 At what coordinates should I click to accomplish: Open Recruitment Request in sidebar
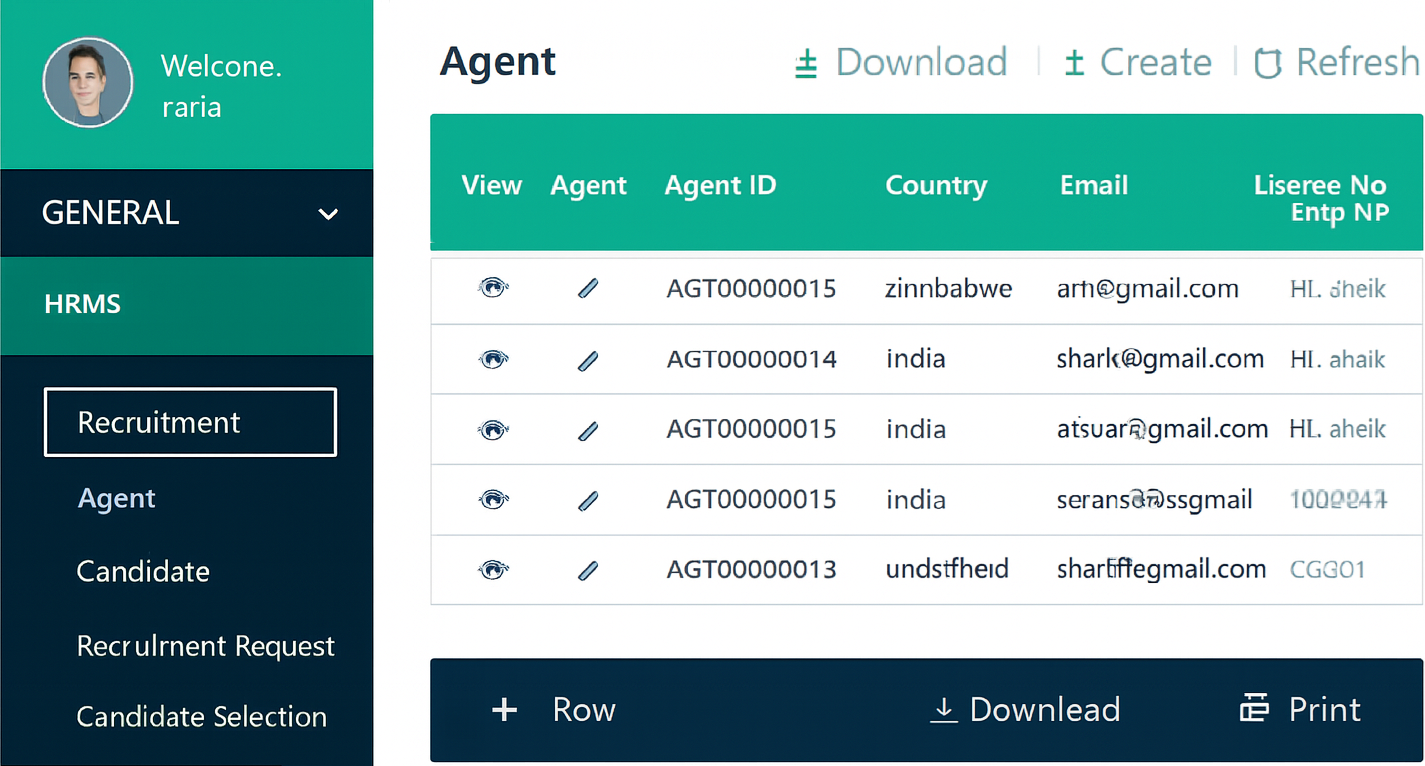206,646
